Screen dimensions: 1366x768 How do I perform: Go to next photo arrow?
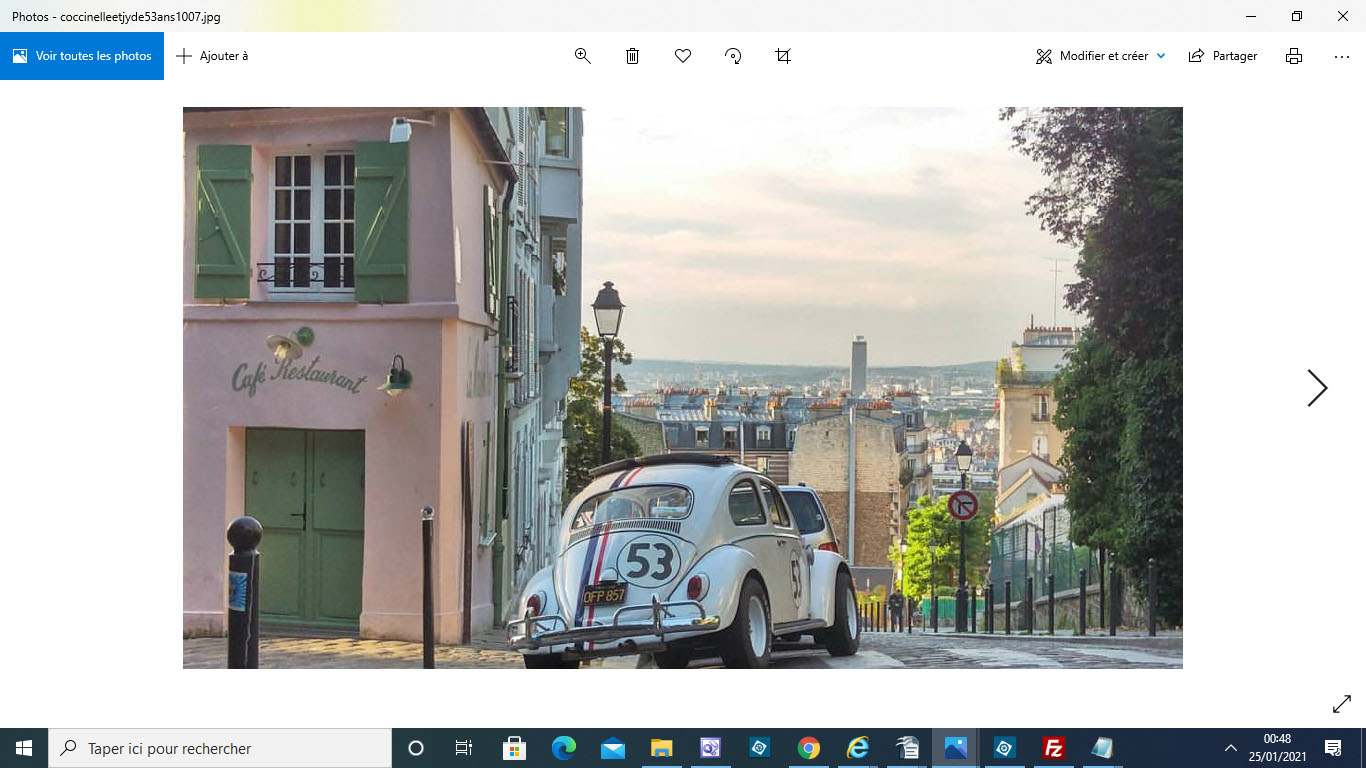(x=1317, y=388)
